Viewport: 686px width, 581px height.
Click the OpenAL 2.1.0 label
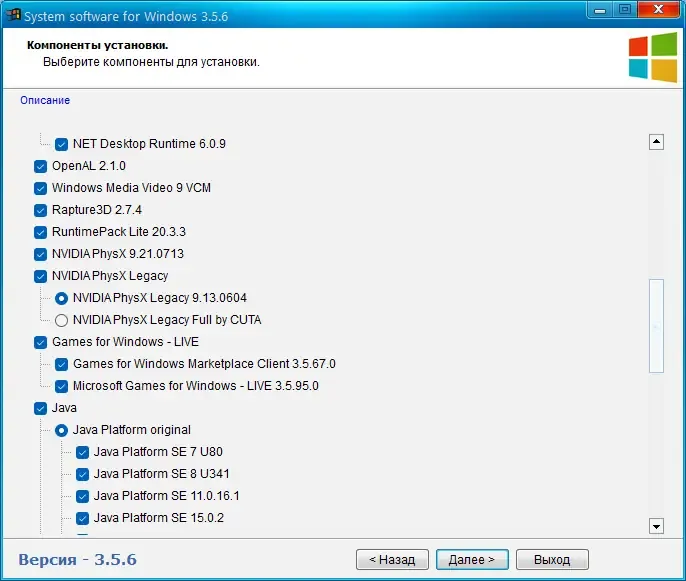89,166
